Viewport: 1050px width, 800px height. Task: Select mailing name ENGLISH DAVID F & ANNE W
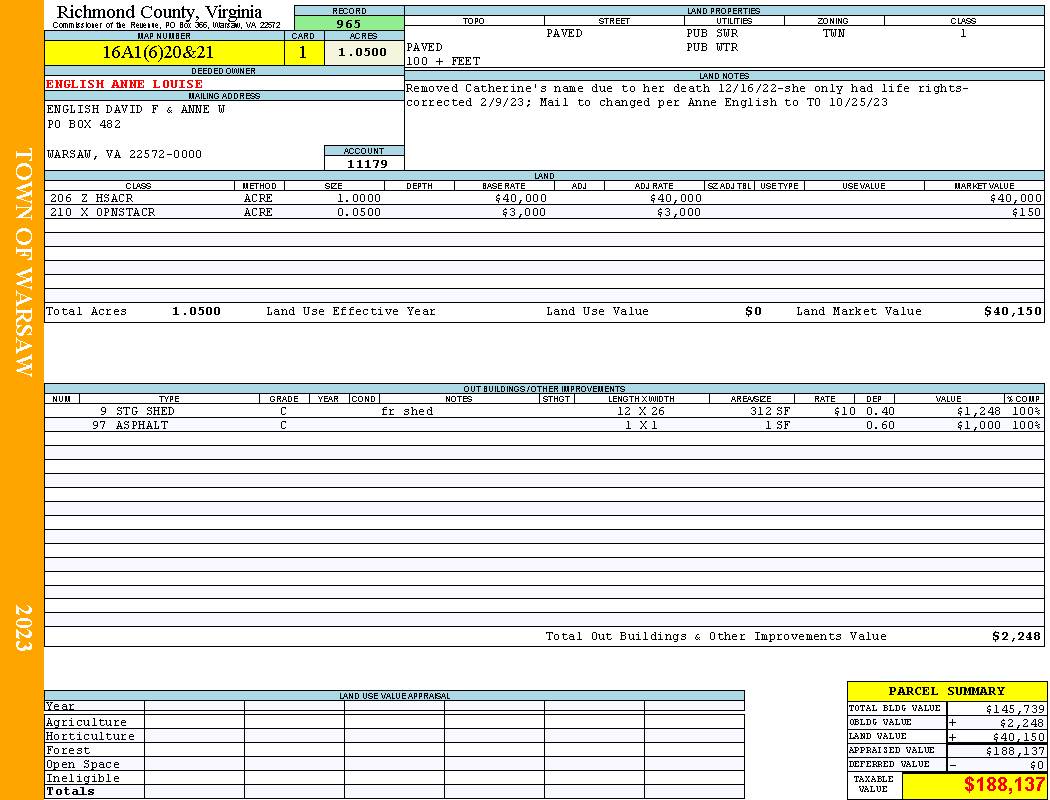(x=136, y=109)
